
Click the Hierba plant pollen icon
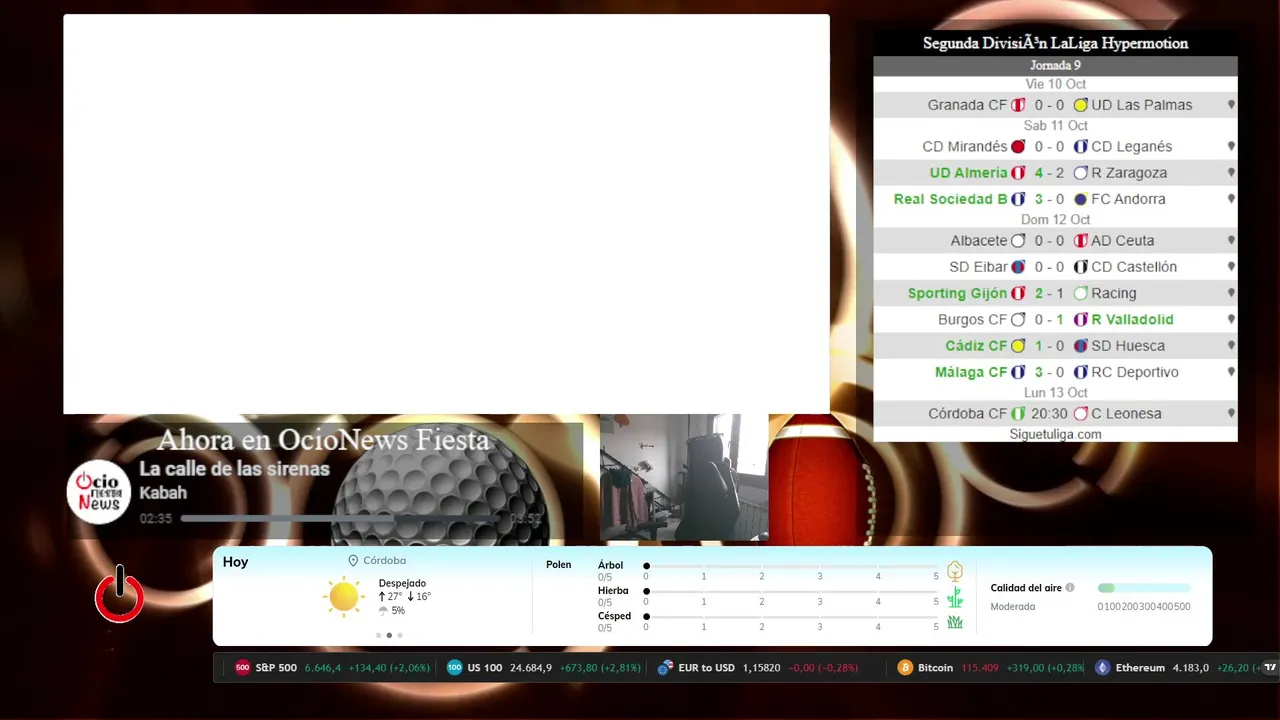[955, 598]
